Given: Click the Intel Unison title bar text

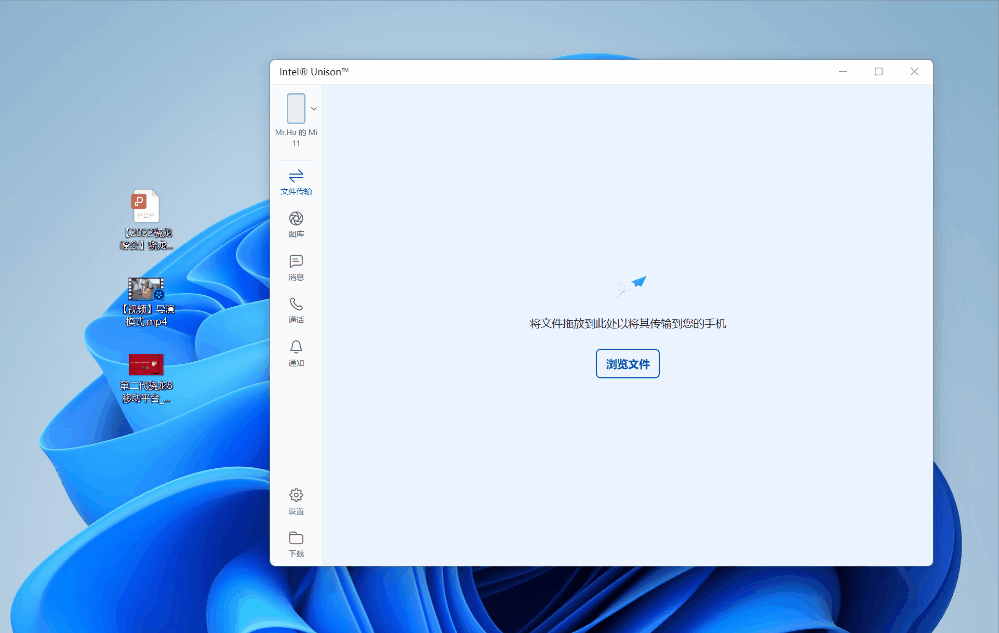Looking at the screenshot, I should (x=314, y=72).
